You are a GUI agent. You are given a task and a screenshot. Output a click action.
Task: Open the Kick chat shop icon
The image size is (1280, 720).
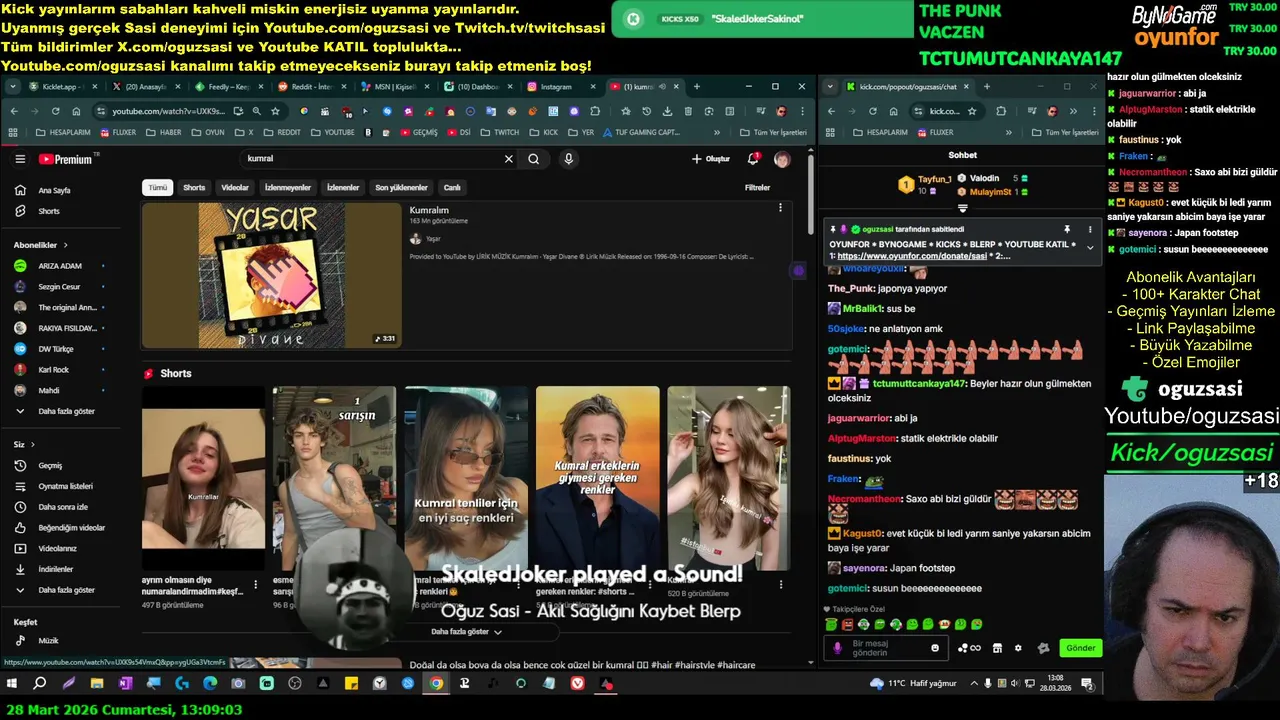click(x=997, y=648)
